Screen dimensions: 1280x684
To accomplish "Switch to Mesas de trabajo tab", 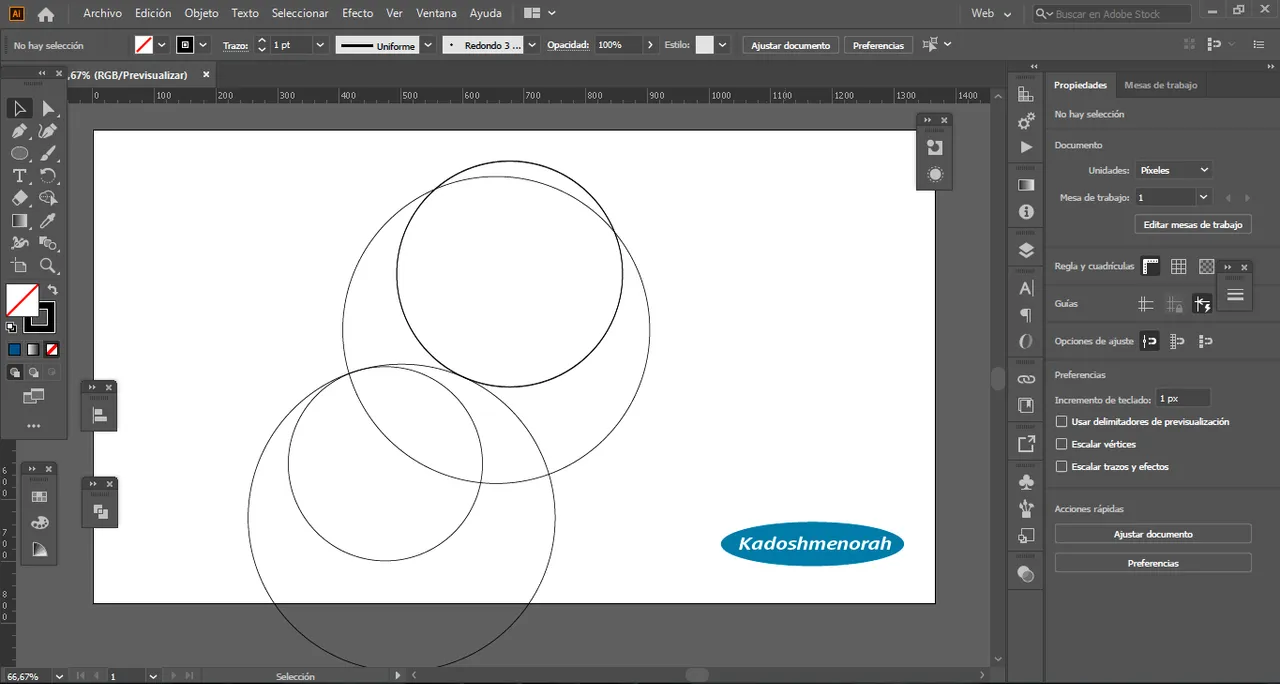I will point(1160,85).
